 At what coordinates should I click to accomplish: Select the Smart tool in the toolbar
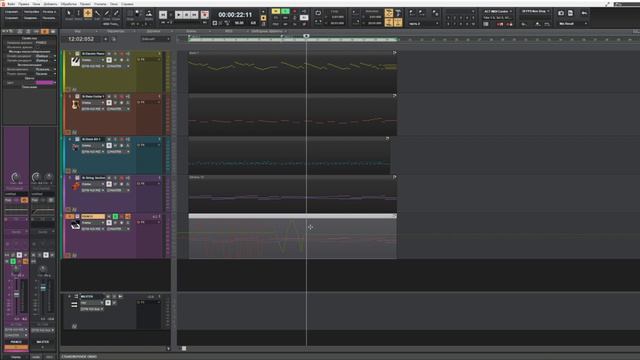pyautogui.click(x=69, y=13)
